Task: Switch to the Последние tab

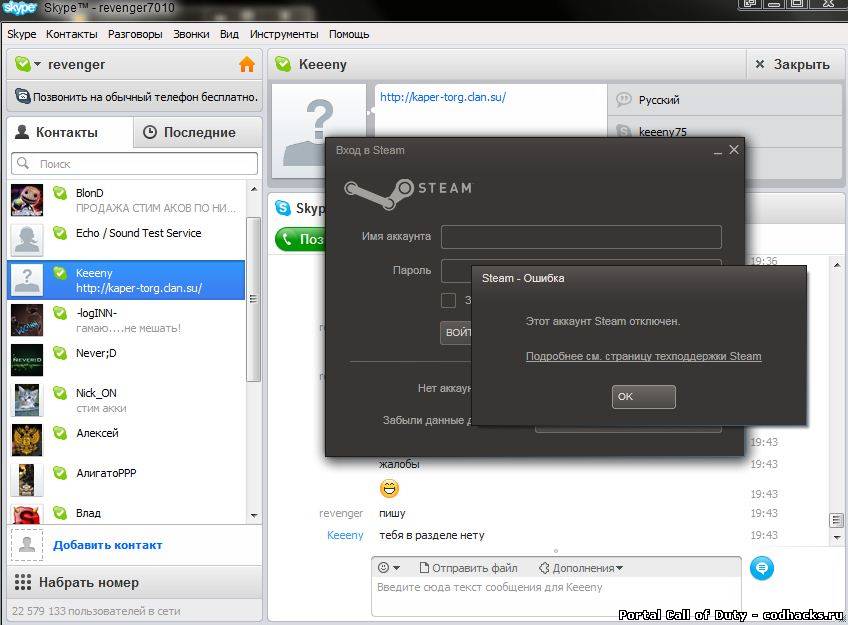Action: coord(197,132)
